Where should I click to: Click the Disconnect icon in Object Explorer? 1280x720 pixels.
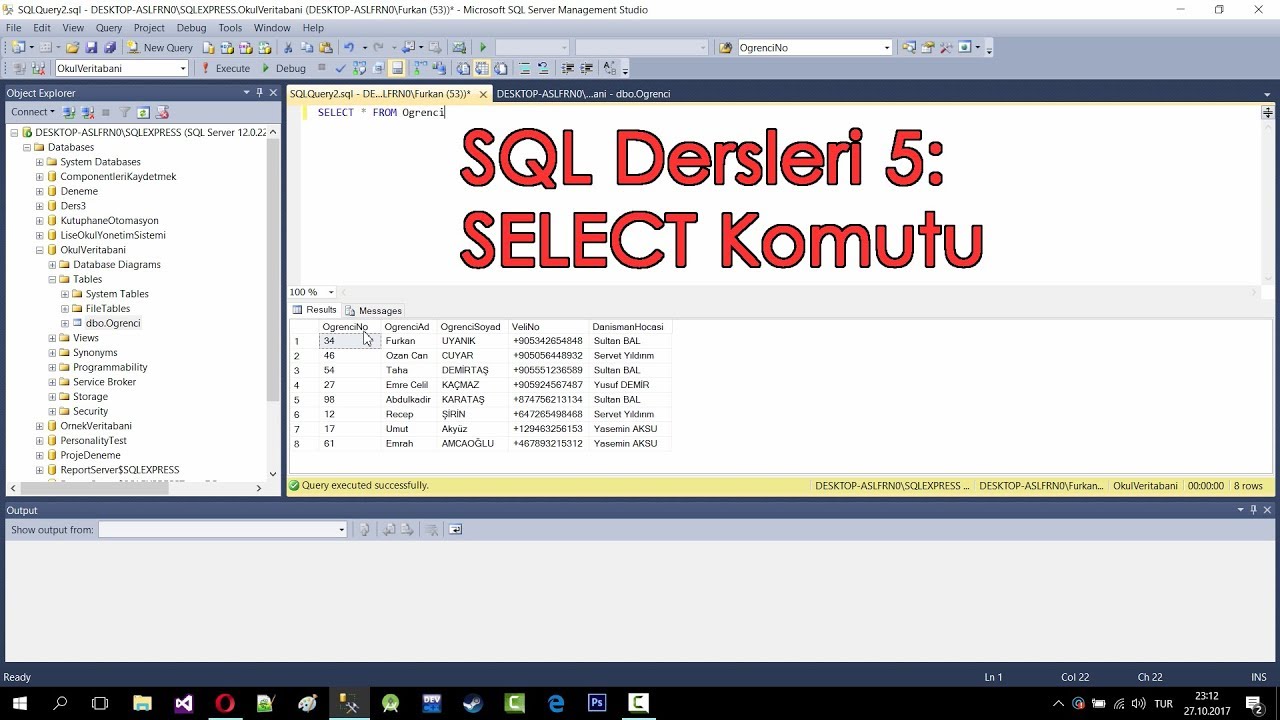(x=87, y=112)
